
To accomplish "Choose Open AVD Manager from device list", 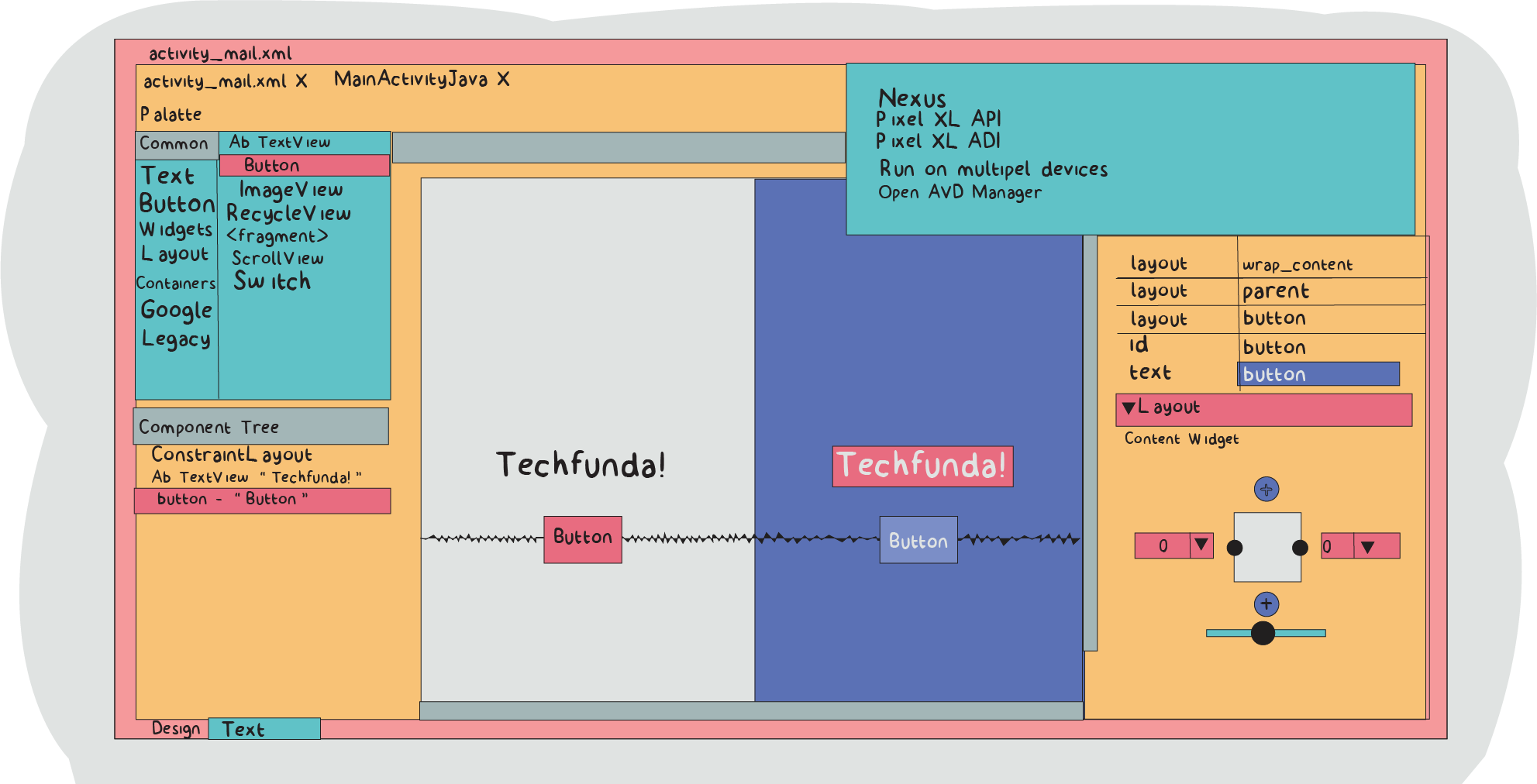I will point(959,193).
